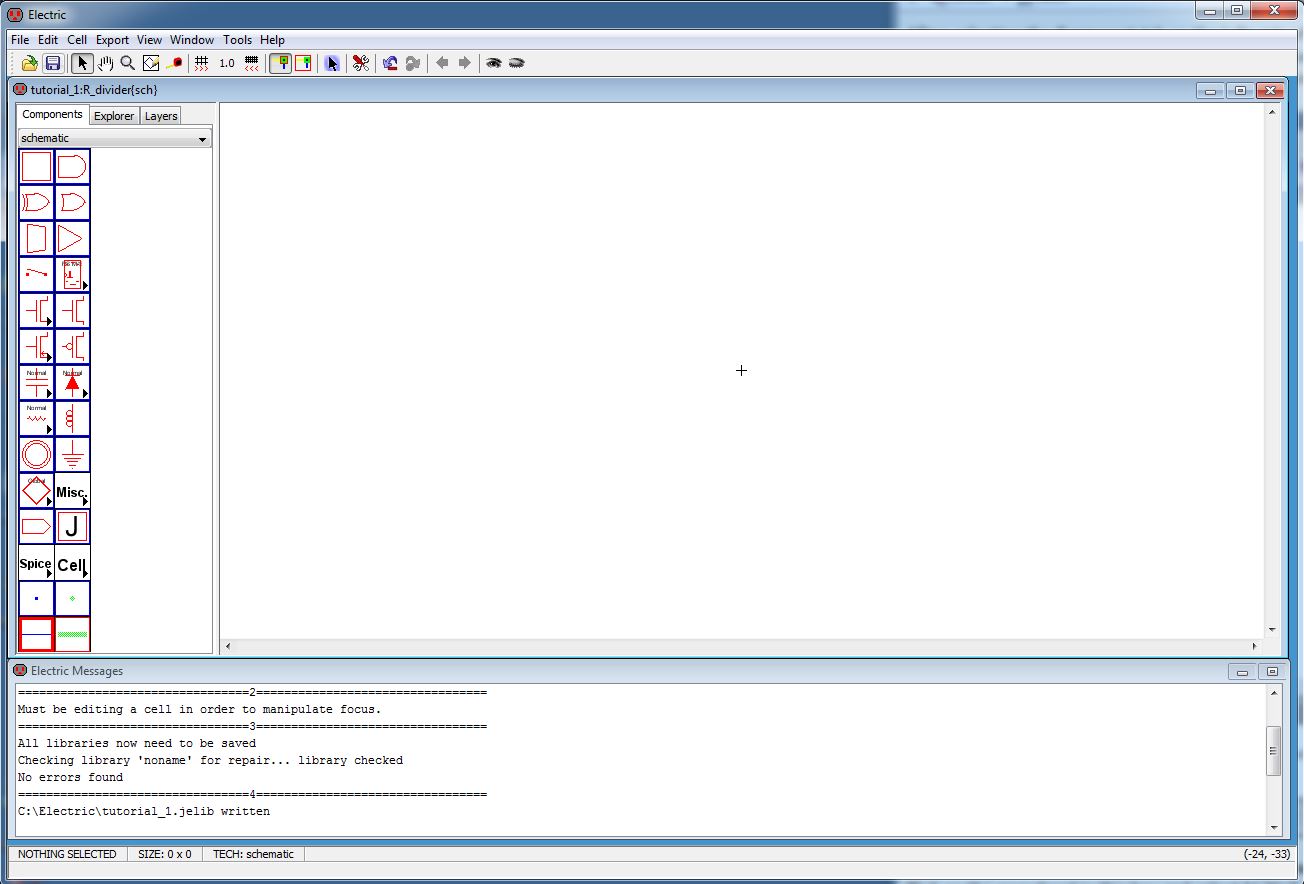Screen dimensions: 1304x884
Task: Select the OR gate component
Action: click(x=72, y=202)
